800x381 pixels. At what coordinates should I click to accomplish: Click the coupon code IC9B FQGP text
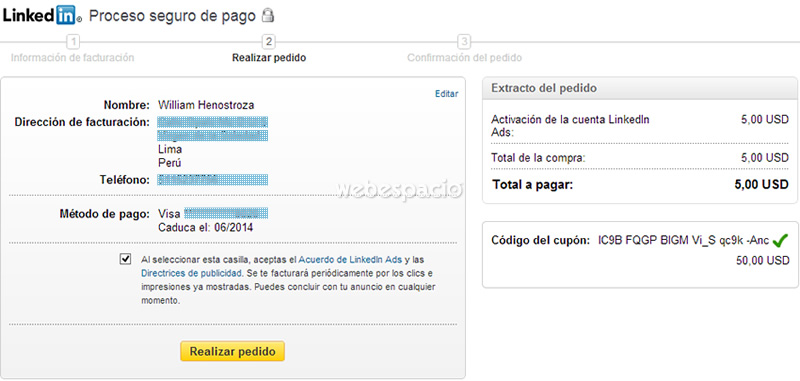pyautogui.click(x=684, y=240)
